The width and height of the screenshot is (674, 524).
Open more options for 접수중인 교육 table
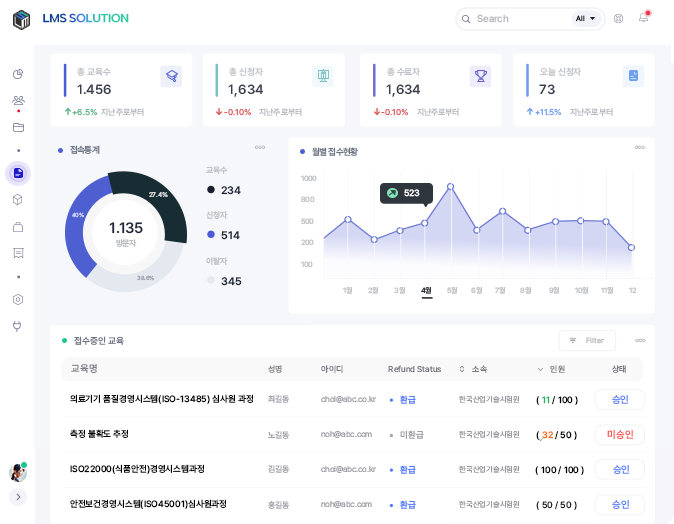pyautogui.click(x=640, y=340)
